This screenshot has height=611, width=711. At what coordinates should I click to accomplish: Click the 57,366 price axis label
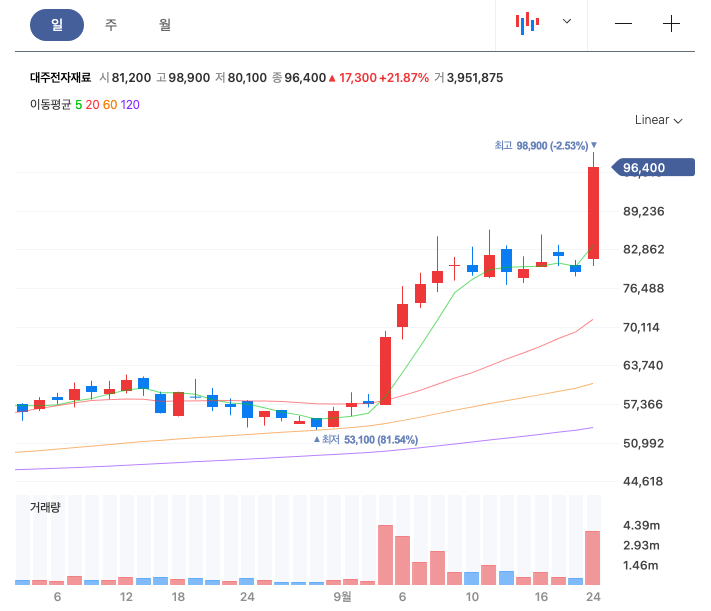point(643,405)
